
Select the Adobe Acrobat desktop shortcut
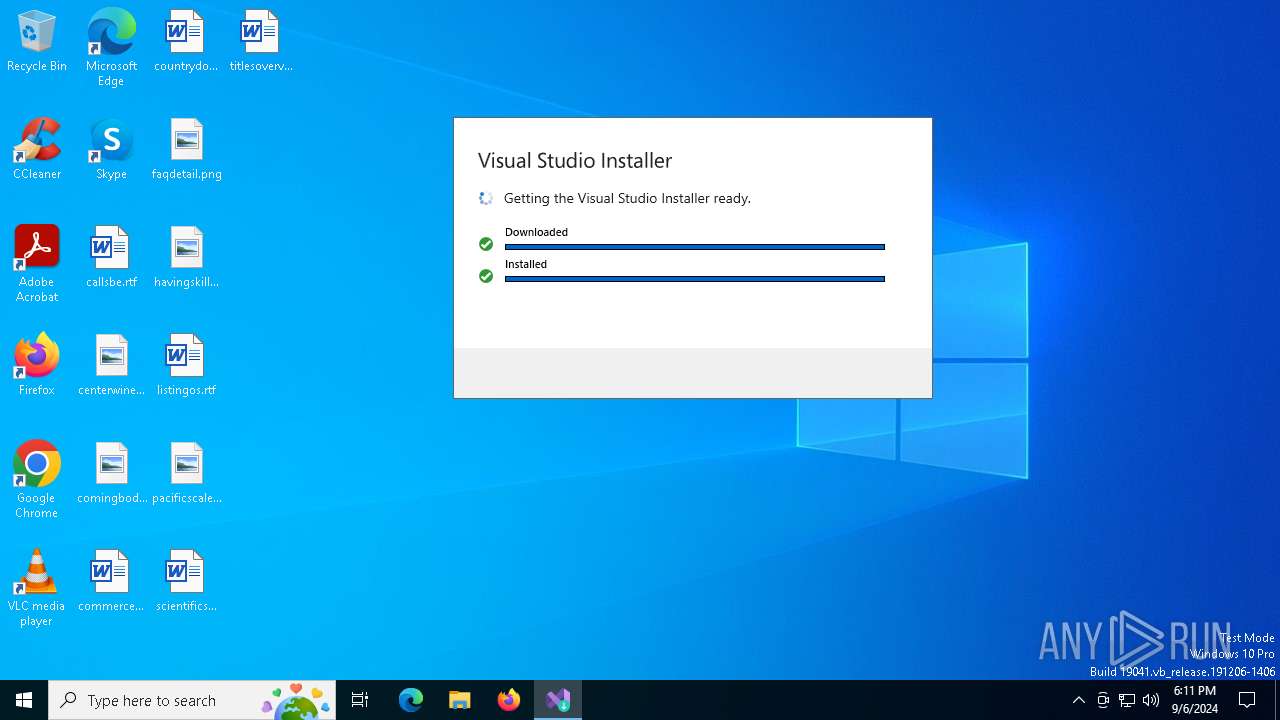pos(37,264)
